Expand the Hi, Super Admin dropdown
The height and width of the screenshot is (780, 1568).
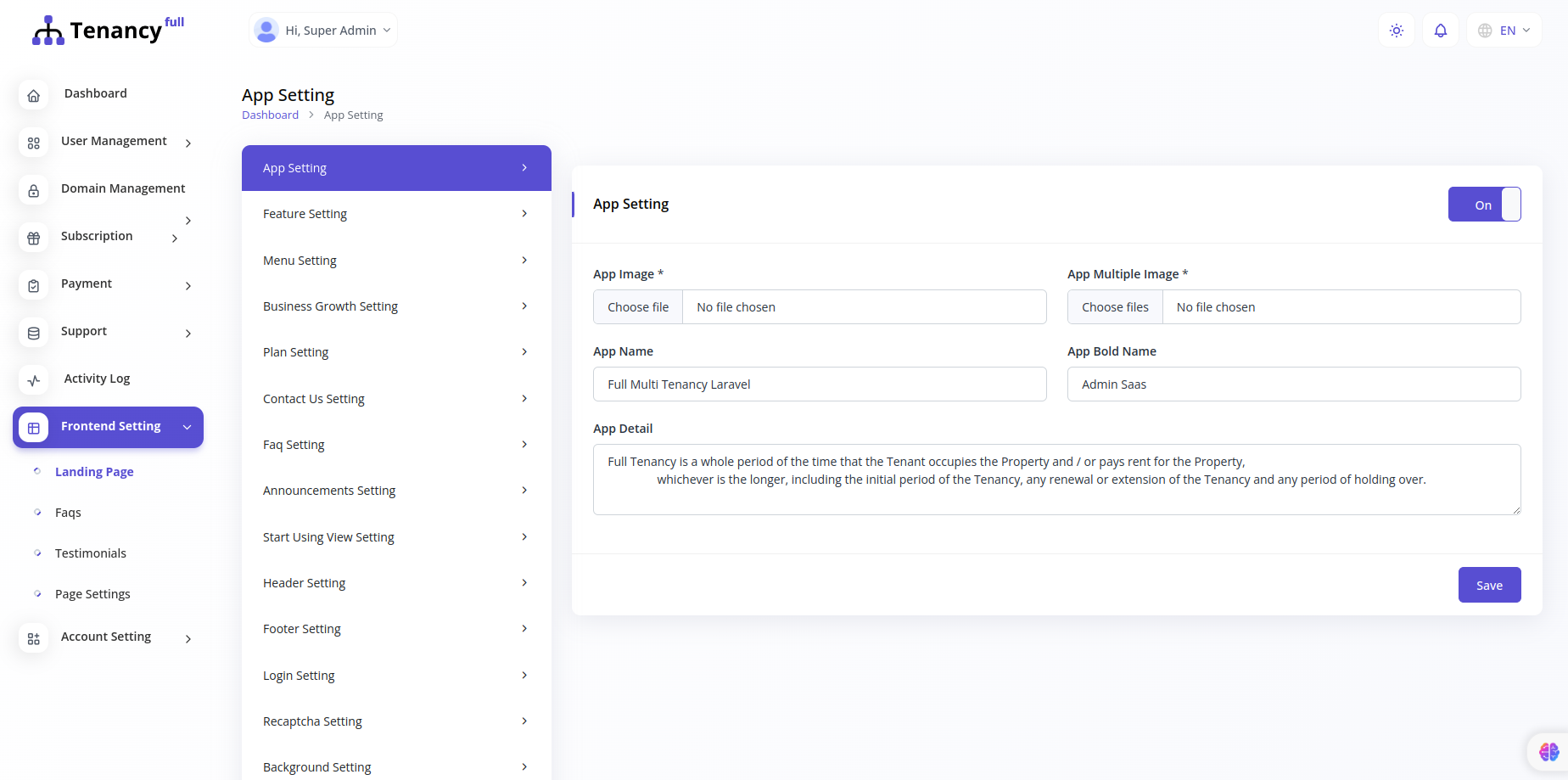coord(322,30)
